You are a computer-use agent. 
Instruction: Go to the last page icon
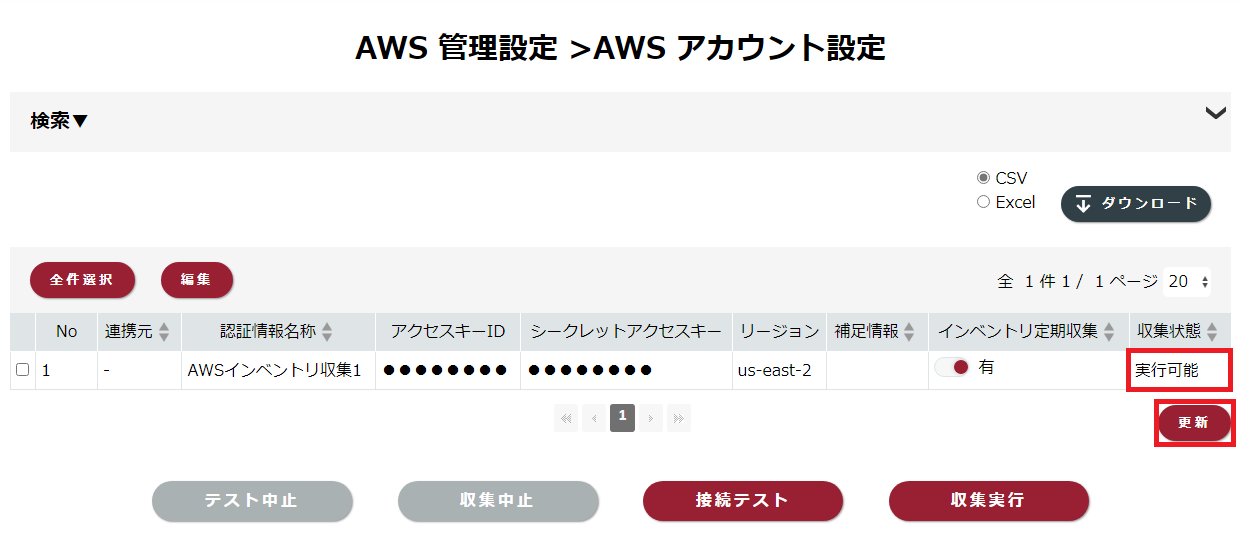click(679, 418)
